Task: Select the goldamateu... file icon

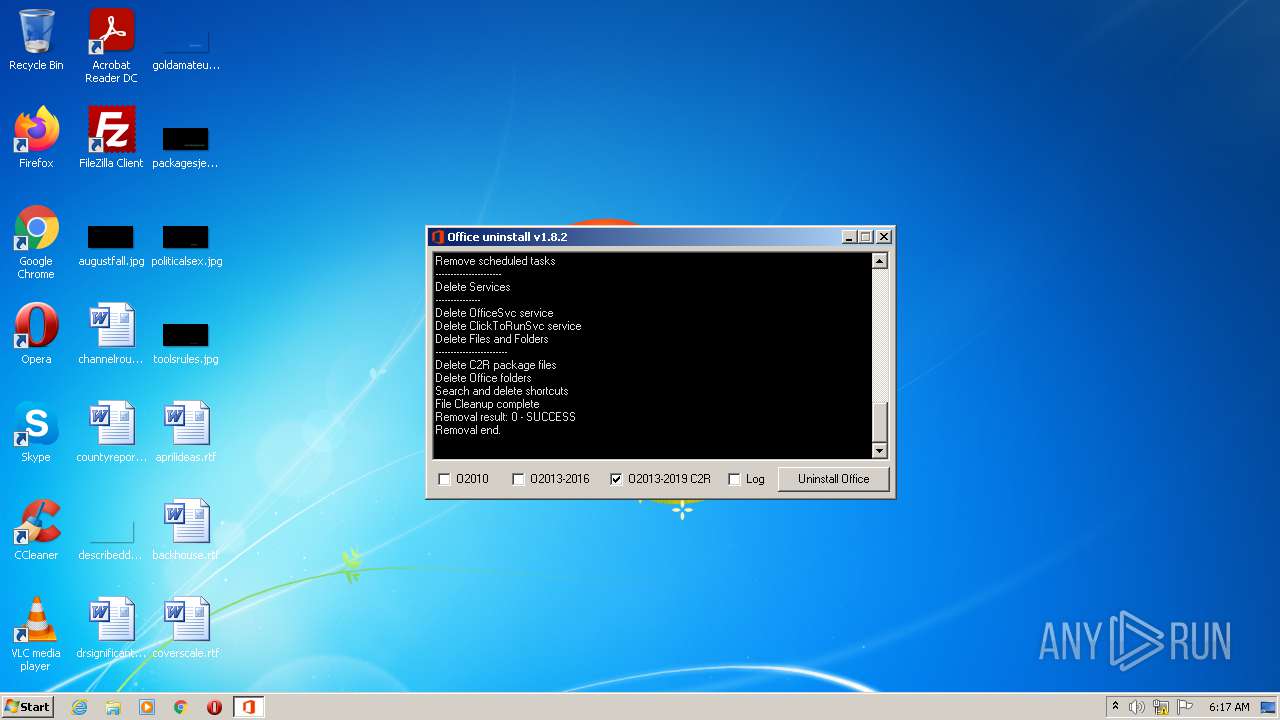Action: point(186,50)
